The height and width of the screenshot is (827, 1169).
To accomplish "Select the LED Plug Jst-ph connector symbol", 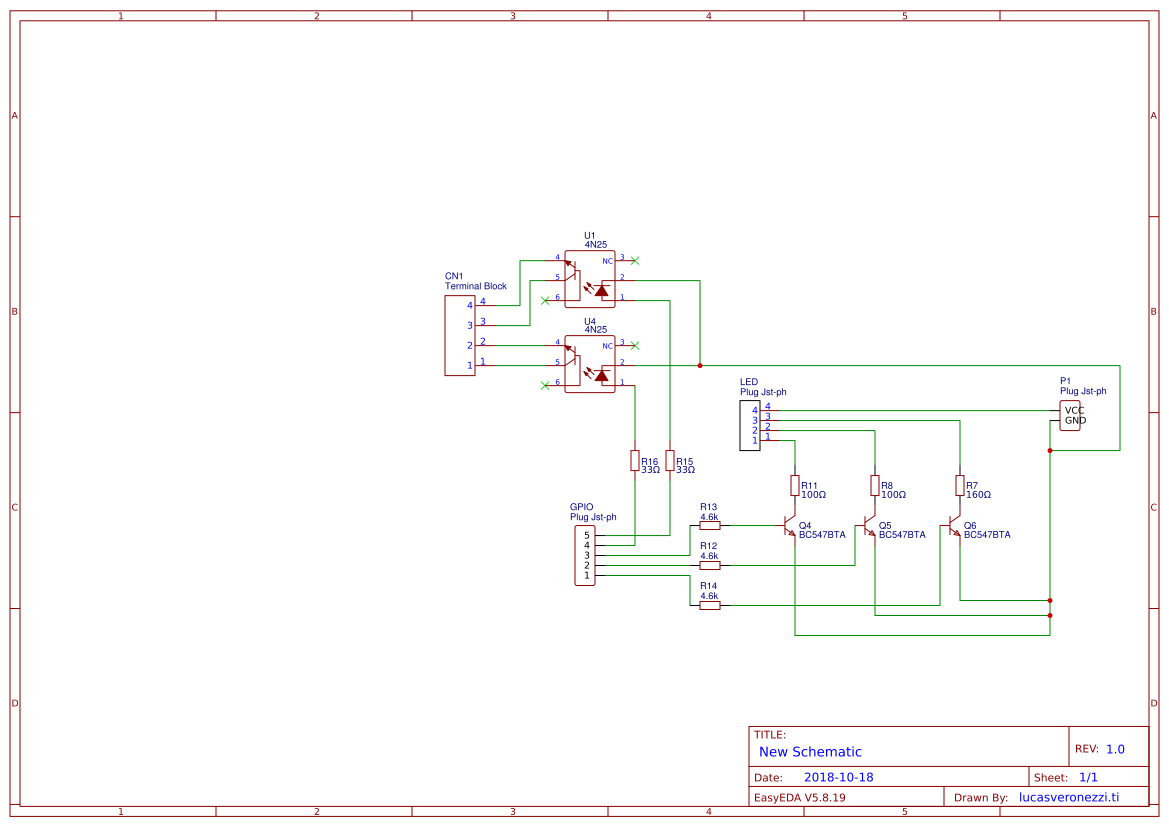I will pos(749,424).
